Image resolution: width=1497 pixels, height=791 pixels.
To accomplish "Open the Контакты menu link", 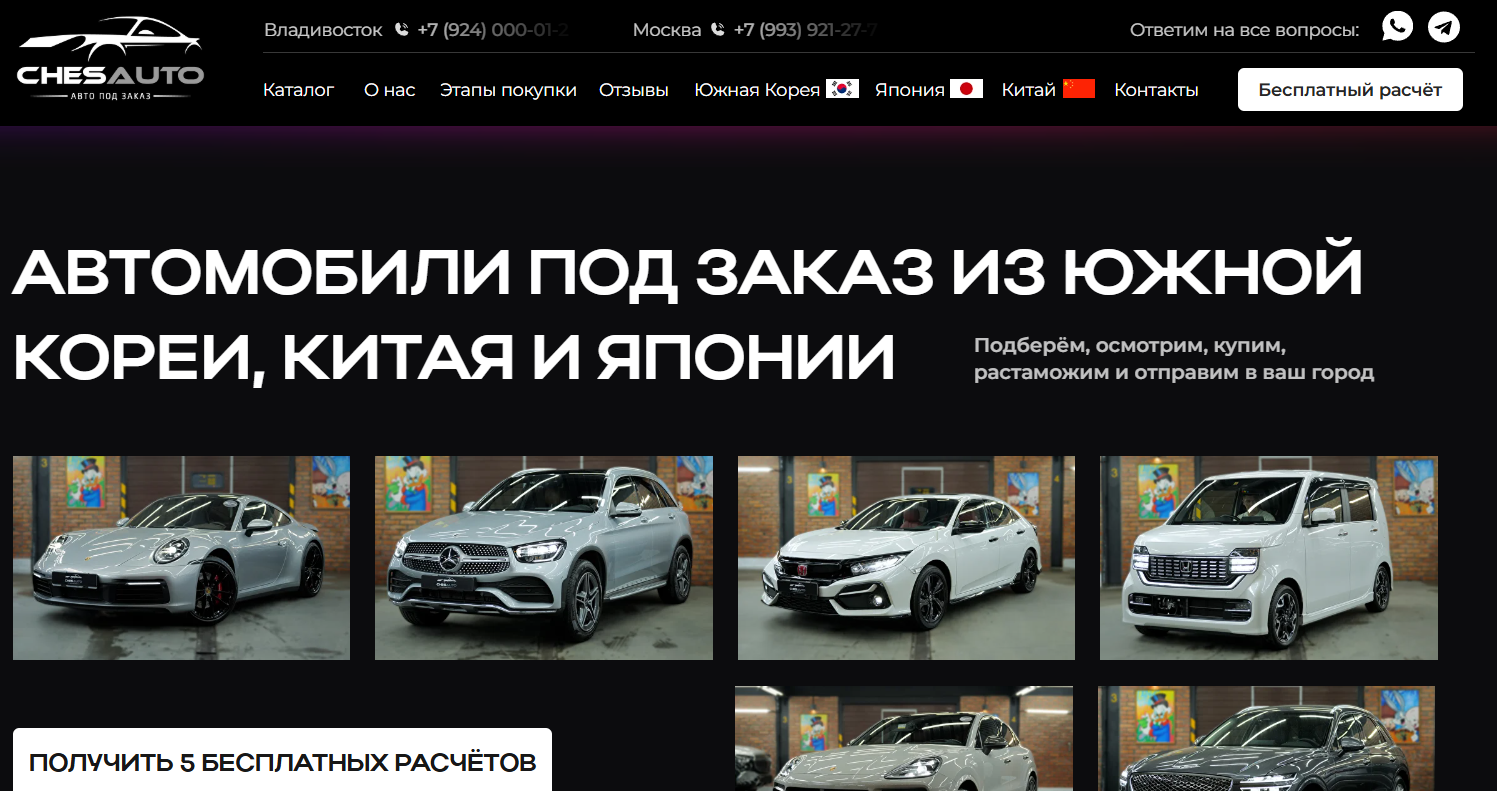I will (1156, 90).
